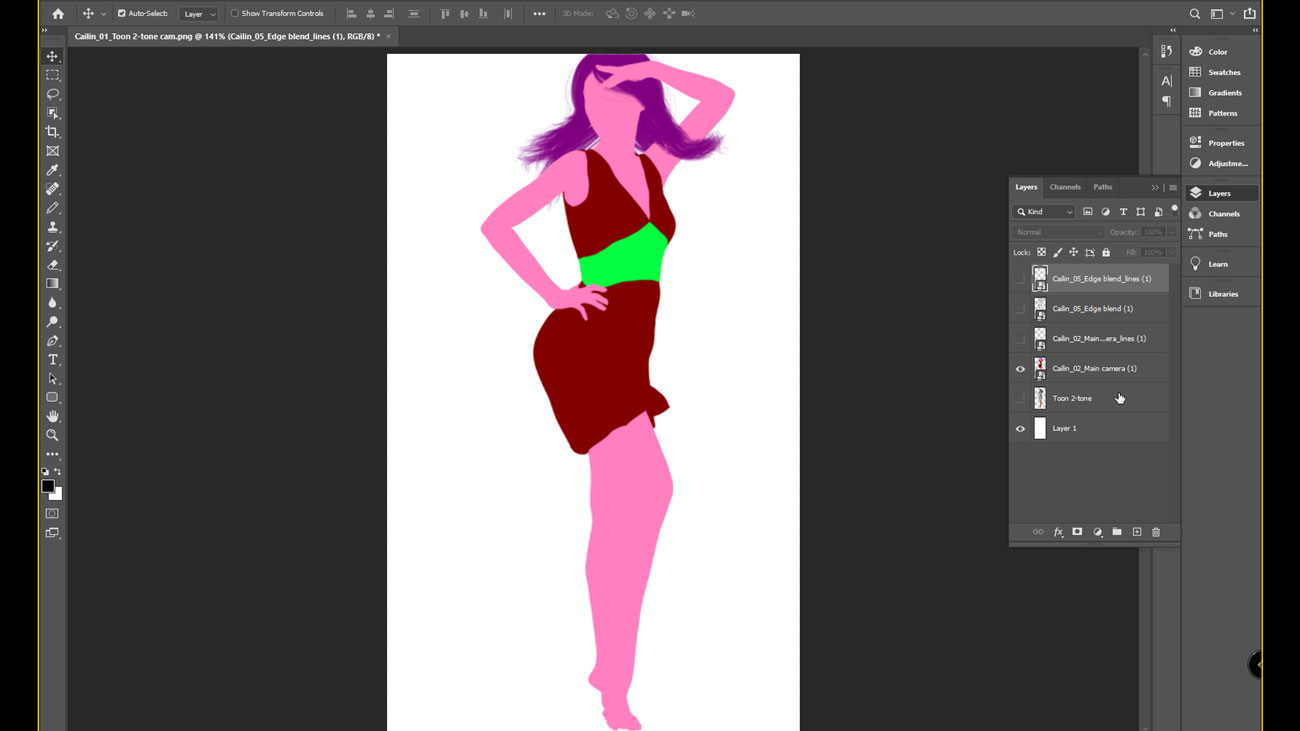Open the Normal blend mode dropdown

[x=1058, y=232]
